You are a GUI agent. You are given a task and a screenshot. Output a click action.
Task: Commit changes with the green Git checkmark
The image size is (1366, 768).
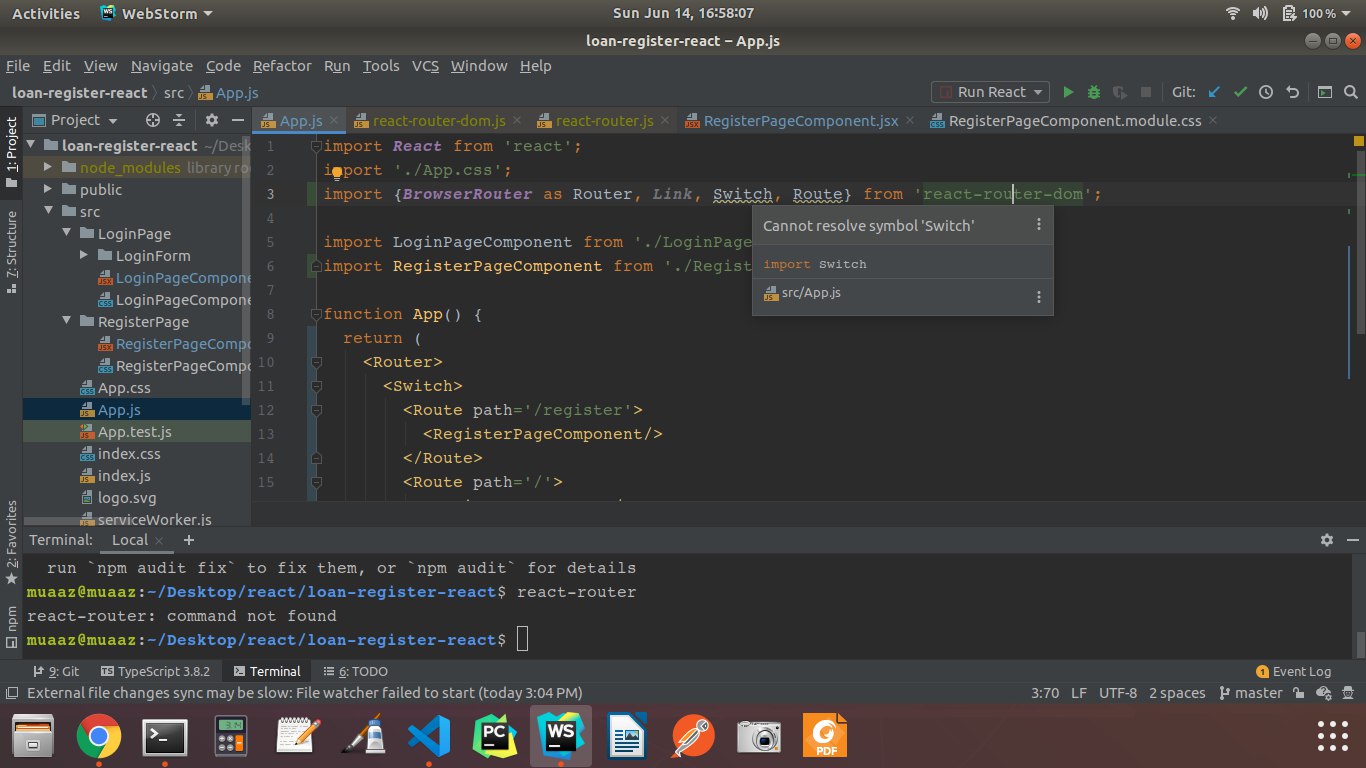1240,92
